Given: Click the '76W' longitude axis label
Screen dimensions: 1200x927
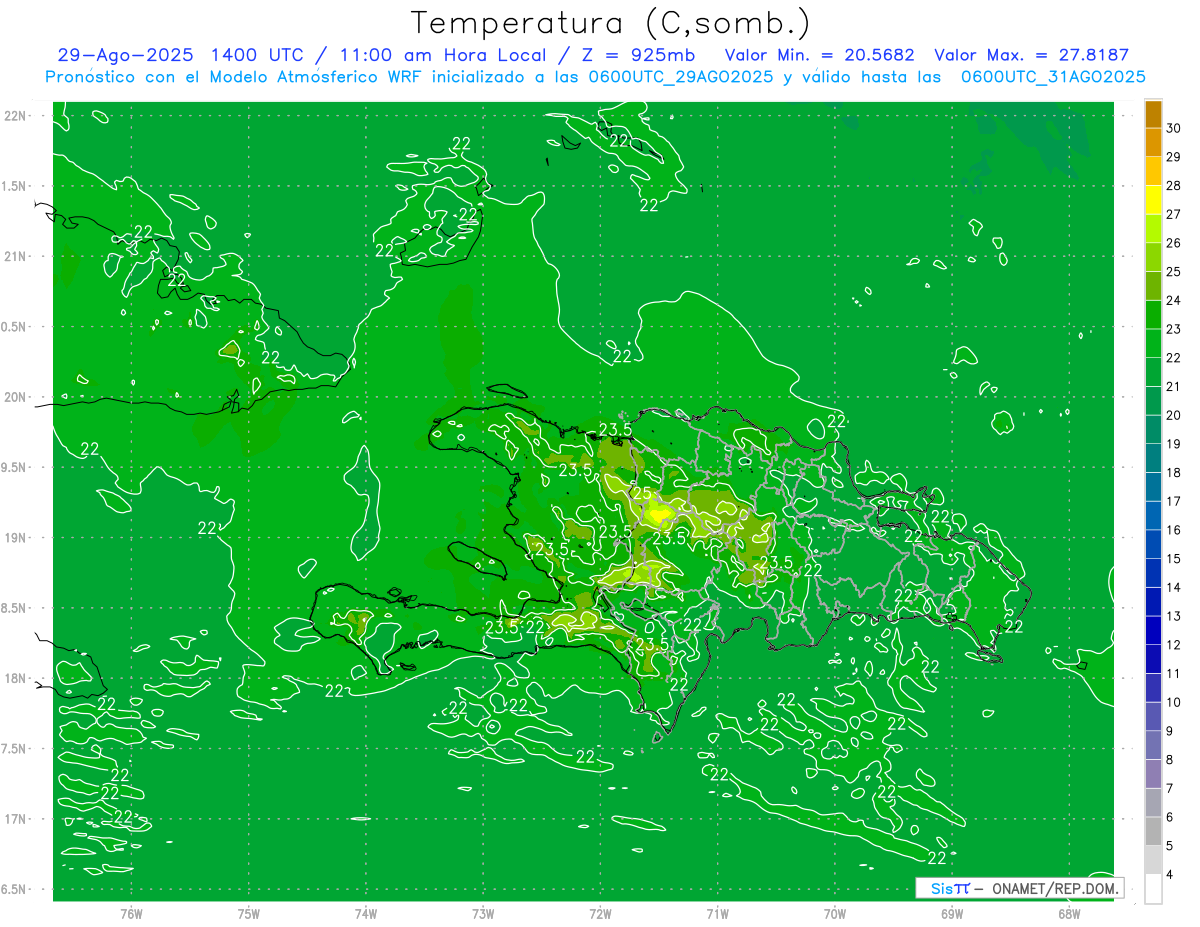Looking at the screenshot, I should [131, 913].
